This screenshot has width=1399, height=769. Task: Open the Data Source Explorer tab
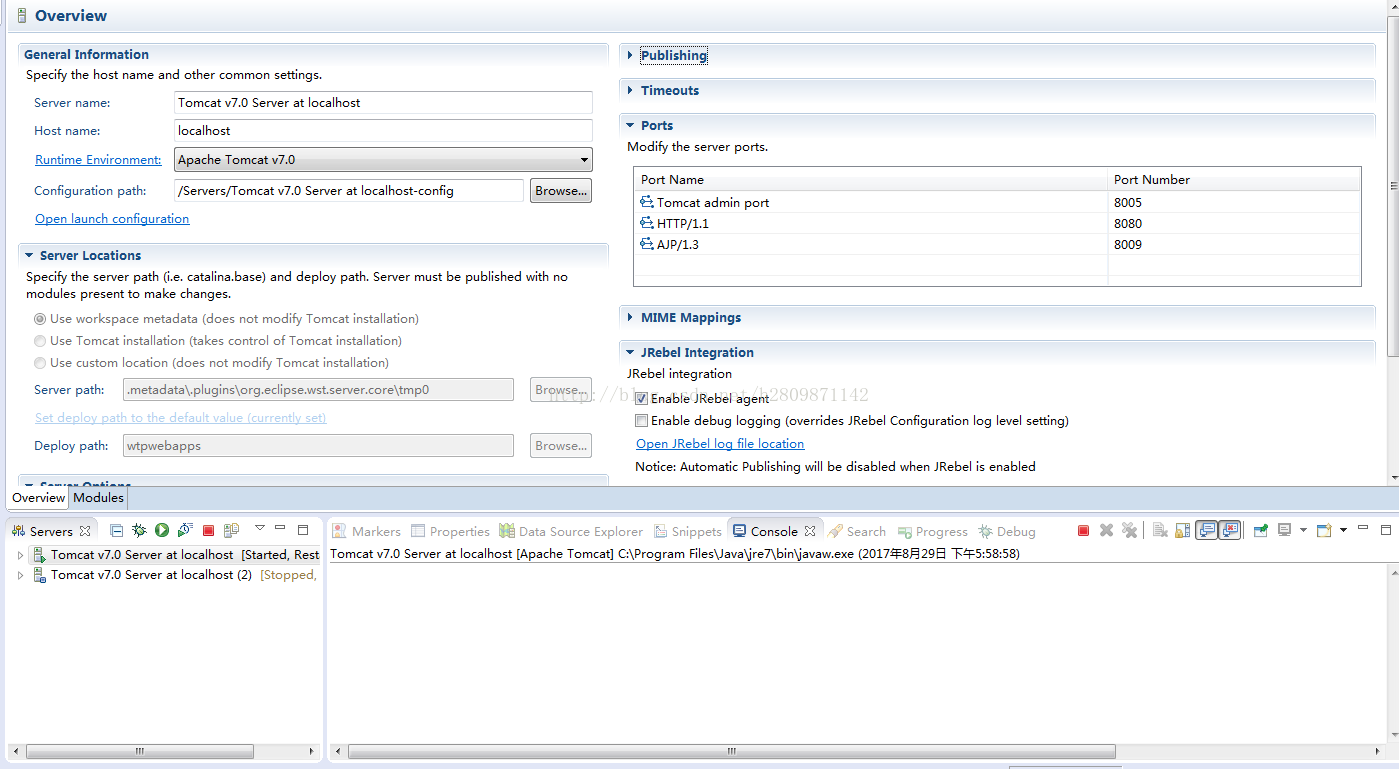click(x=572, y=531)
